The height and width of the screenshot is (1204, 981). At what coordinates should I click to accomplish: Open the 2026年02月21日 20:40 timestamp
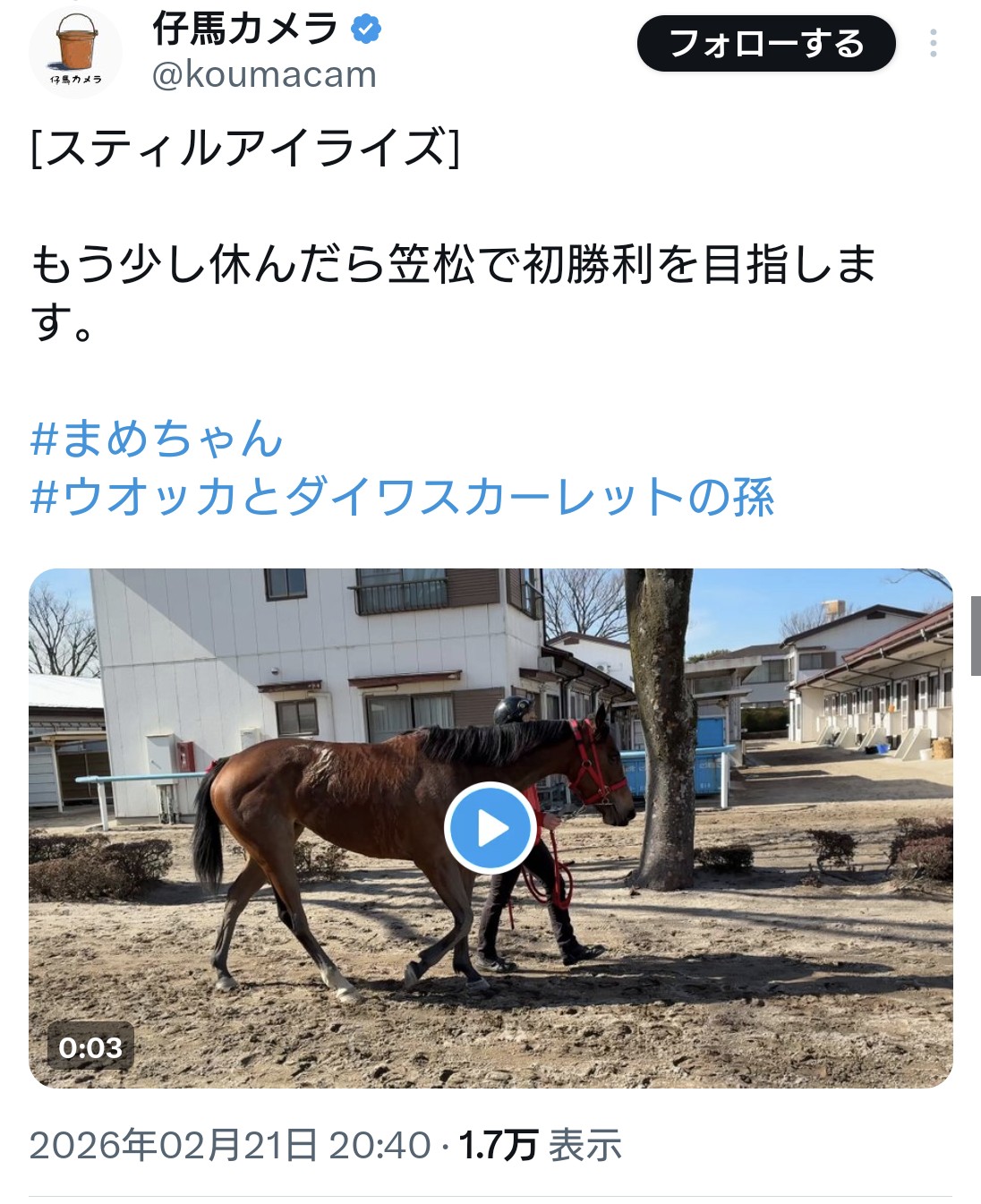point(230,1145)
